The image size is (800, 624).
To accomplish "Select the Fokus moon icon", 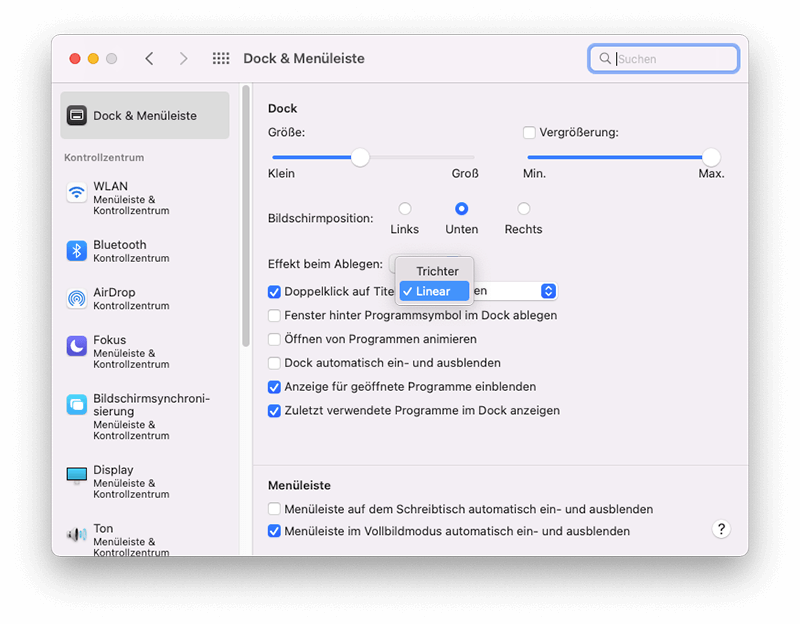I will click(77, 346).
